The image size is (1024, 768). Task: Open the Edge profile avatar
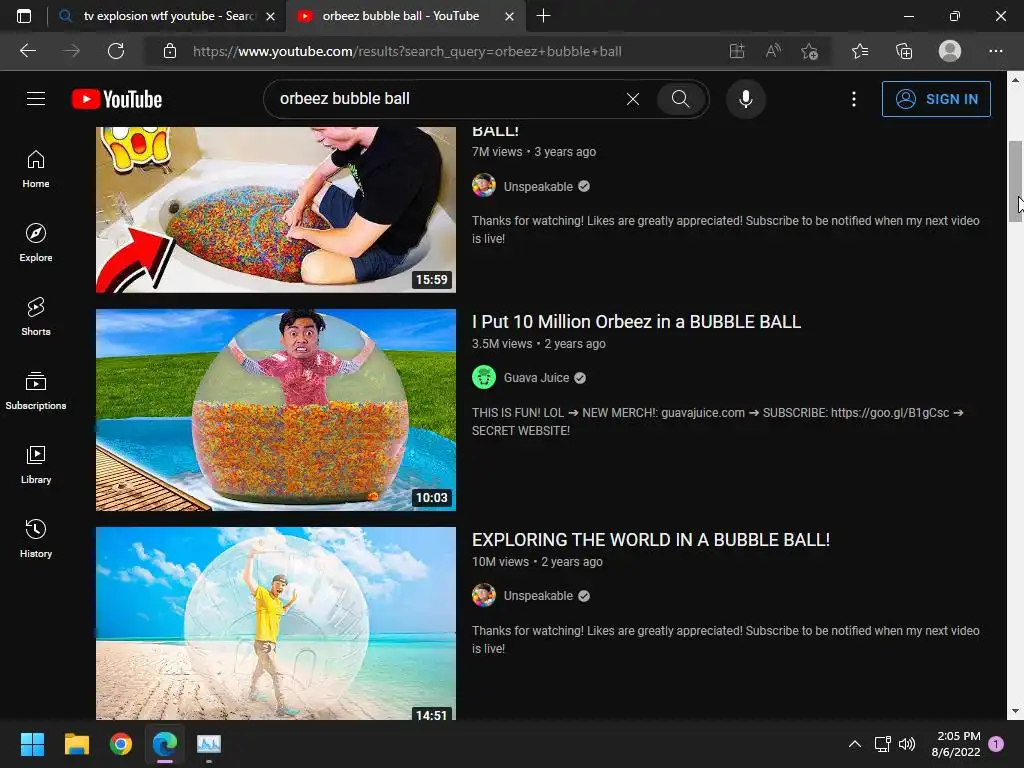950,51
